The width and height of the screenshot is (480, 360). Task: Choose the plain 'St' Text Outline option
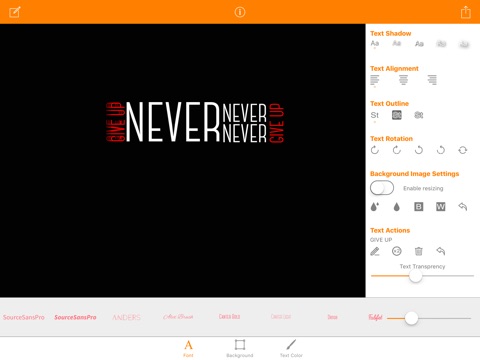click(375, 115)
